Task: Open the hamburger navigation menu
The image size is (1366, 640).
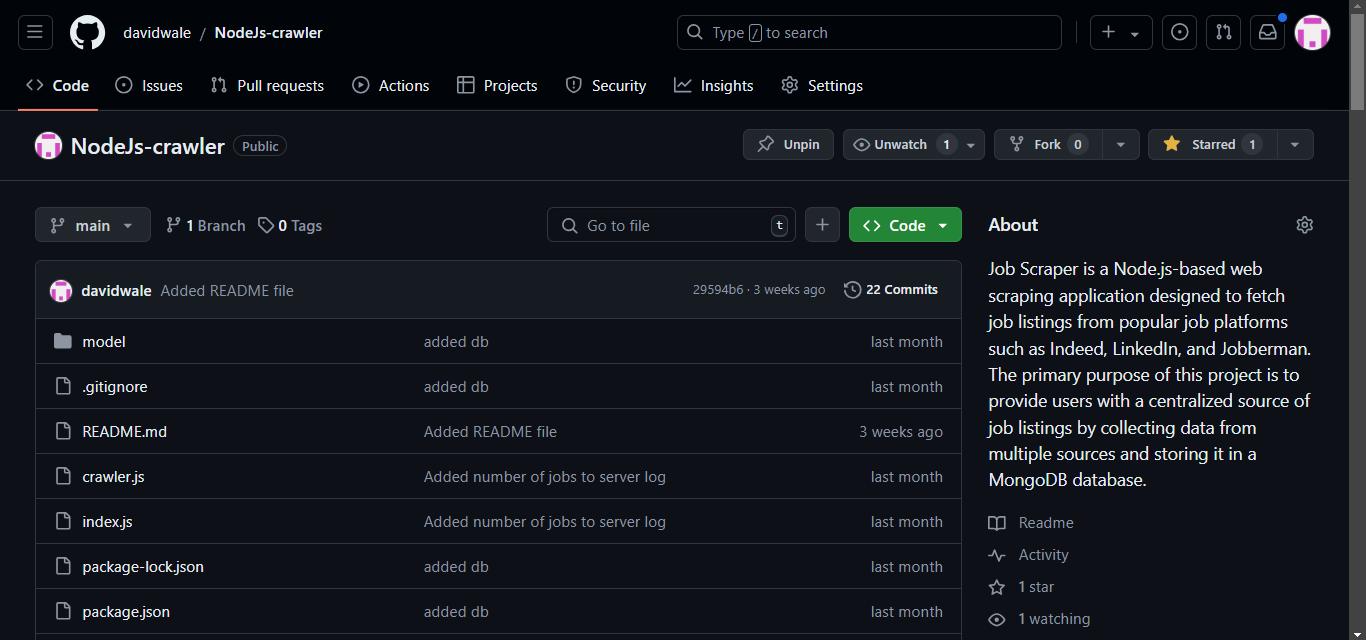Action: click(34, 33)
